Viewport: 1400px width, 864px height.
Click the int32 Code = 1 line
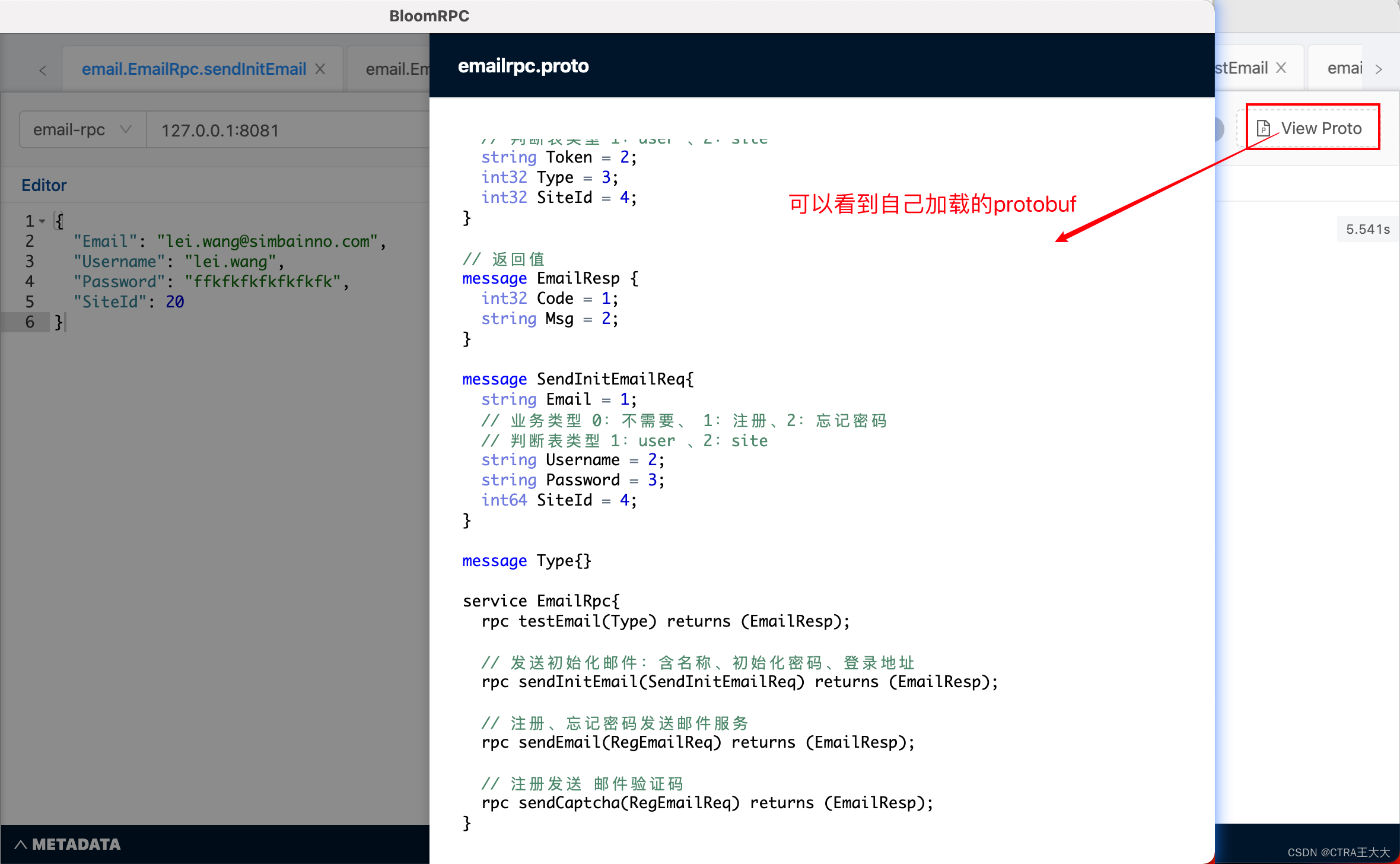pyautogui.click(x=550, y=298)
